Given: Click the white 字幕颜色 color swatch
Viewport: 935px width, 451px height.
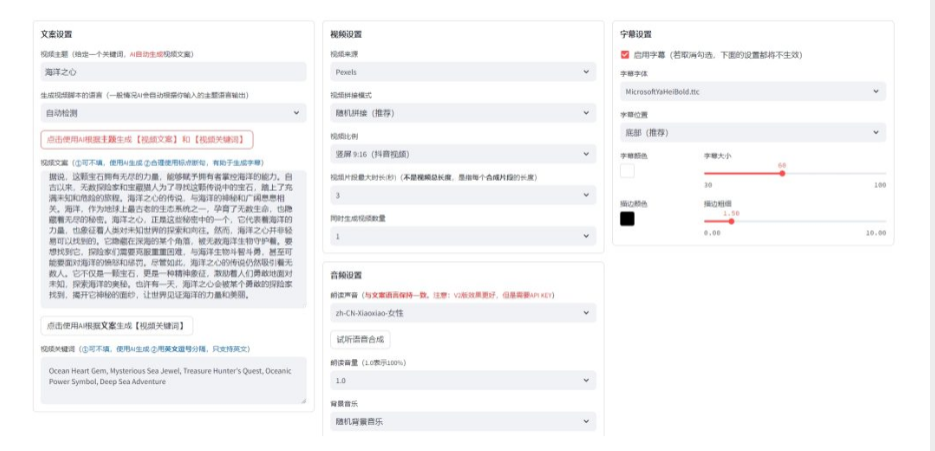Looking at the screenshot, I should pos(627,171).
